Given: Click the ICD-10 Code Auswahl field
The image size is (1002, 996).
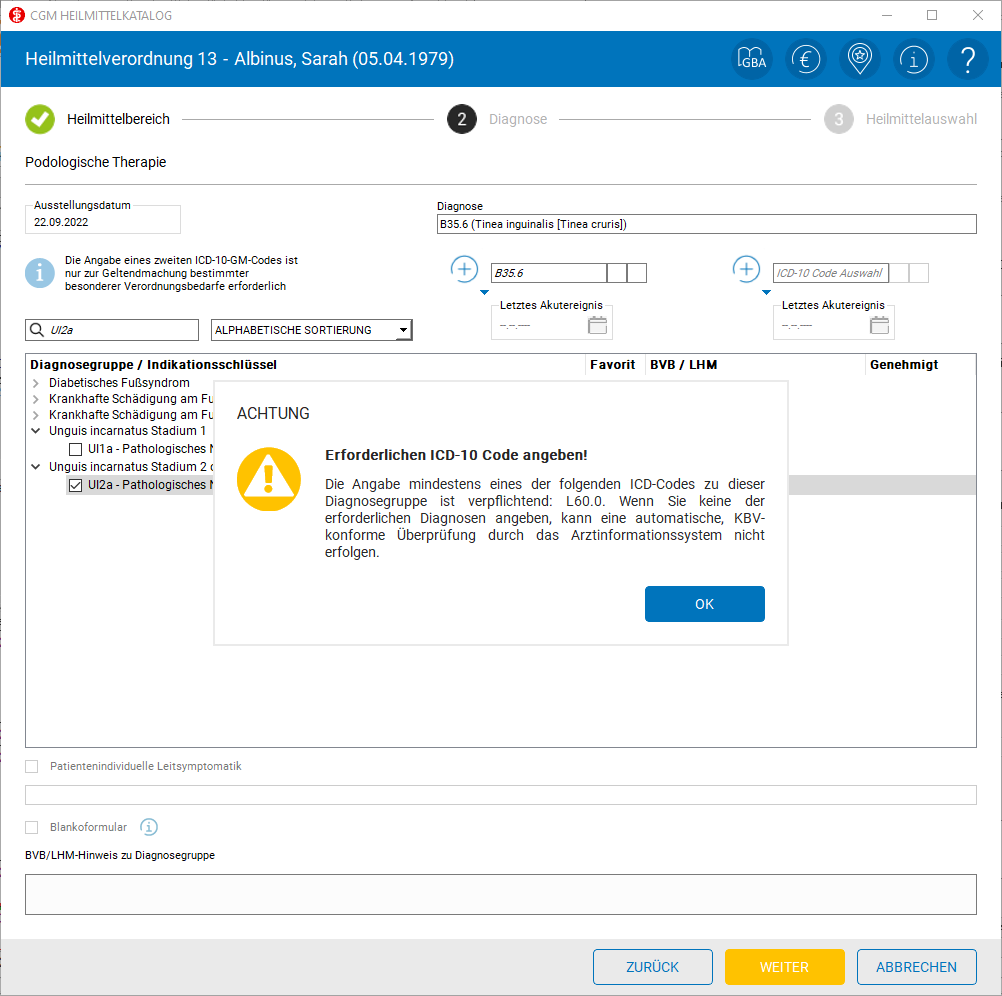Looking at the screenshot, I should (x=830, y=273).
